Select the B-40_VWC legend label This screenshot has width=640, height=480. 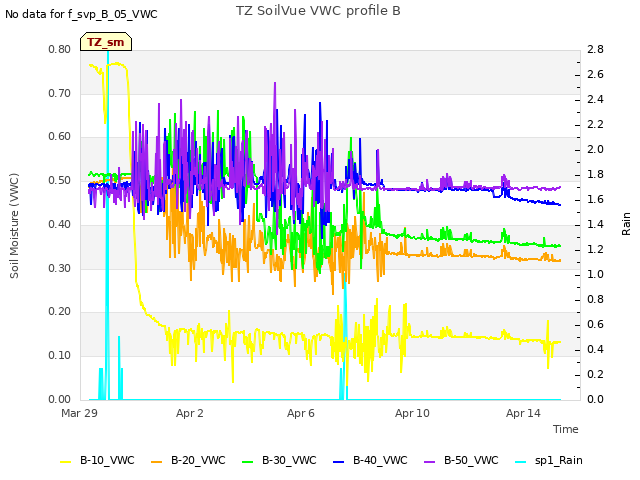click(x=380, y=460)
